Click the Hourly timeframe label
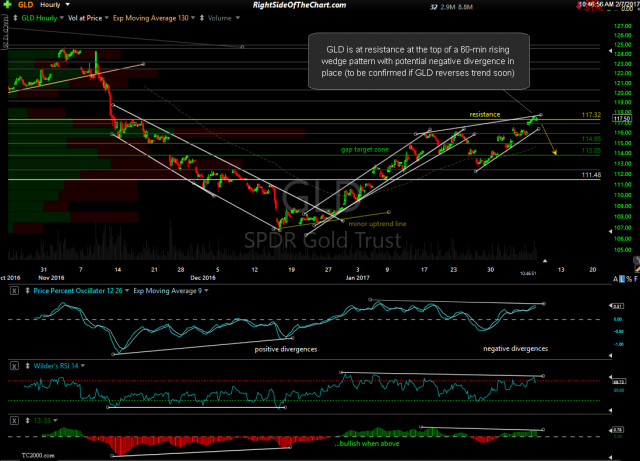Screen dimensions: 640x461 [x=50, y=5]
